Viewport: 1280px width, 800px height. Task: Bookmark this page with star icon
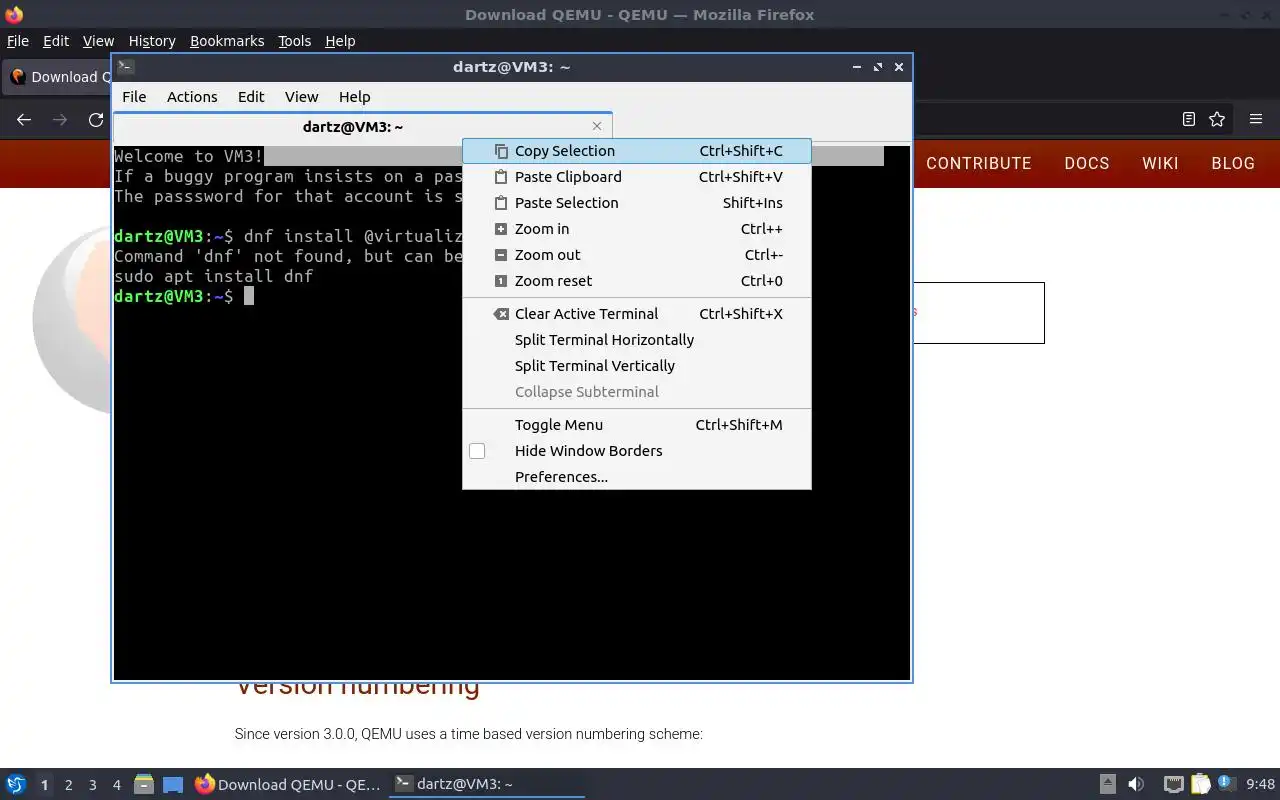pos(1217,119)
